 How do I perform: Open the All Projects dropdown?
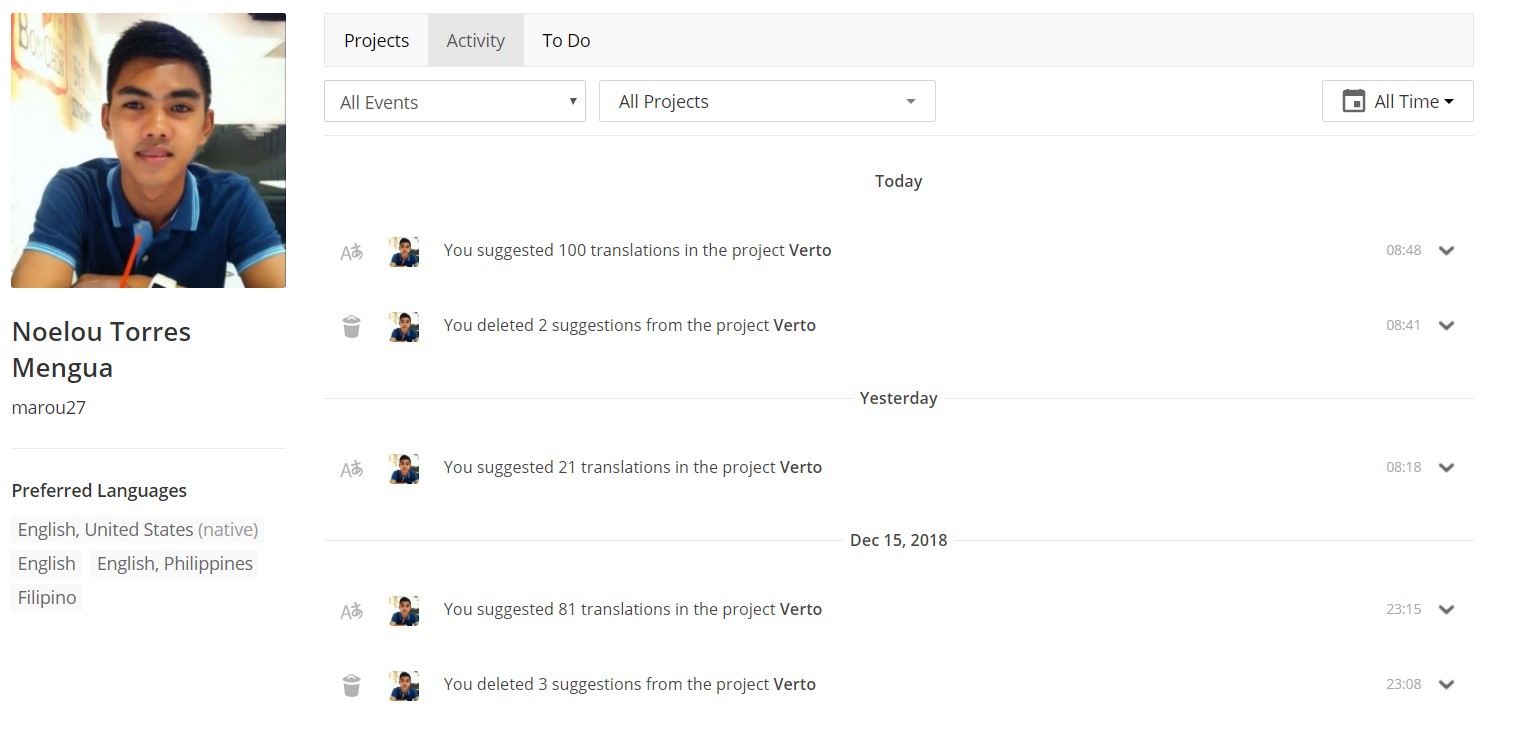point(767,101)
